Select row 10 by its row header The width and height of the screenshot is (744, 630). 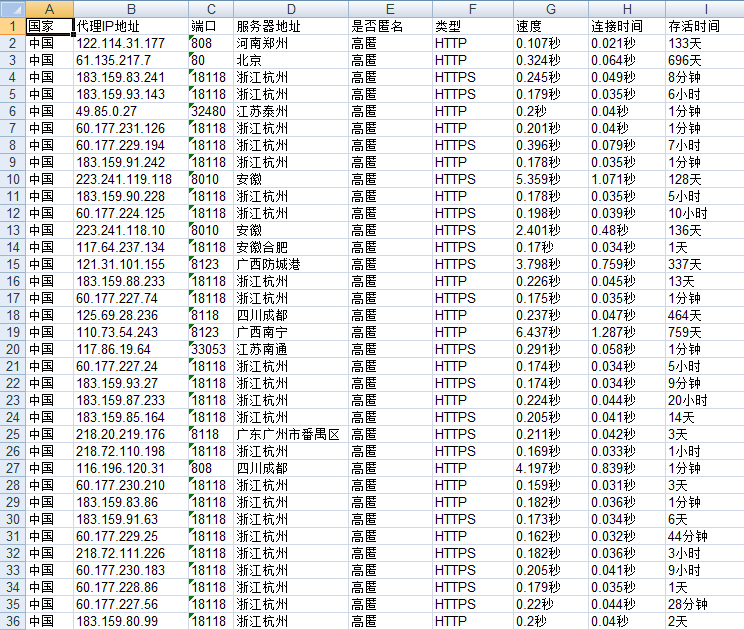point(11,179)
